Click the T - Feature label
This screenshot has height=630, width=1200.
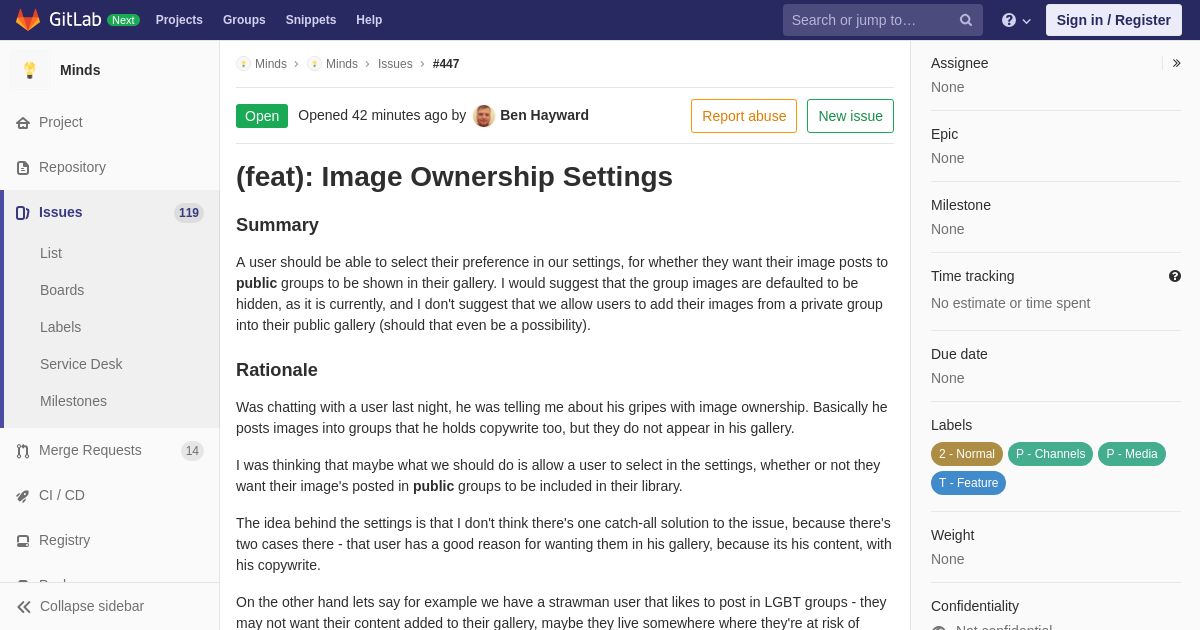(x=968, y=483)
